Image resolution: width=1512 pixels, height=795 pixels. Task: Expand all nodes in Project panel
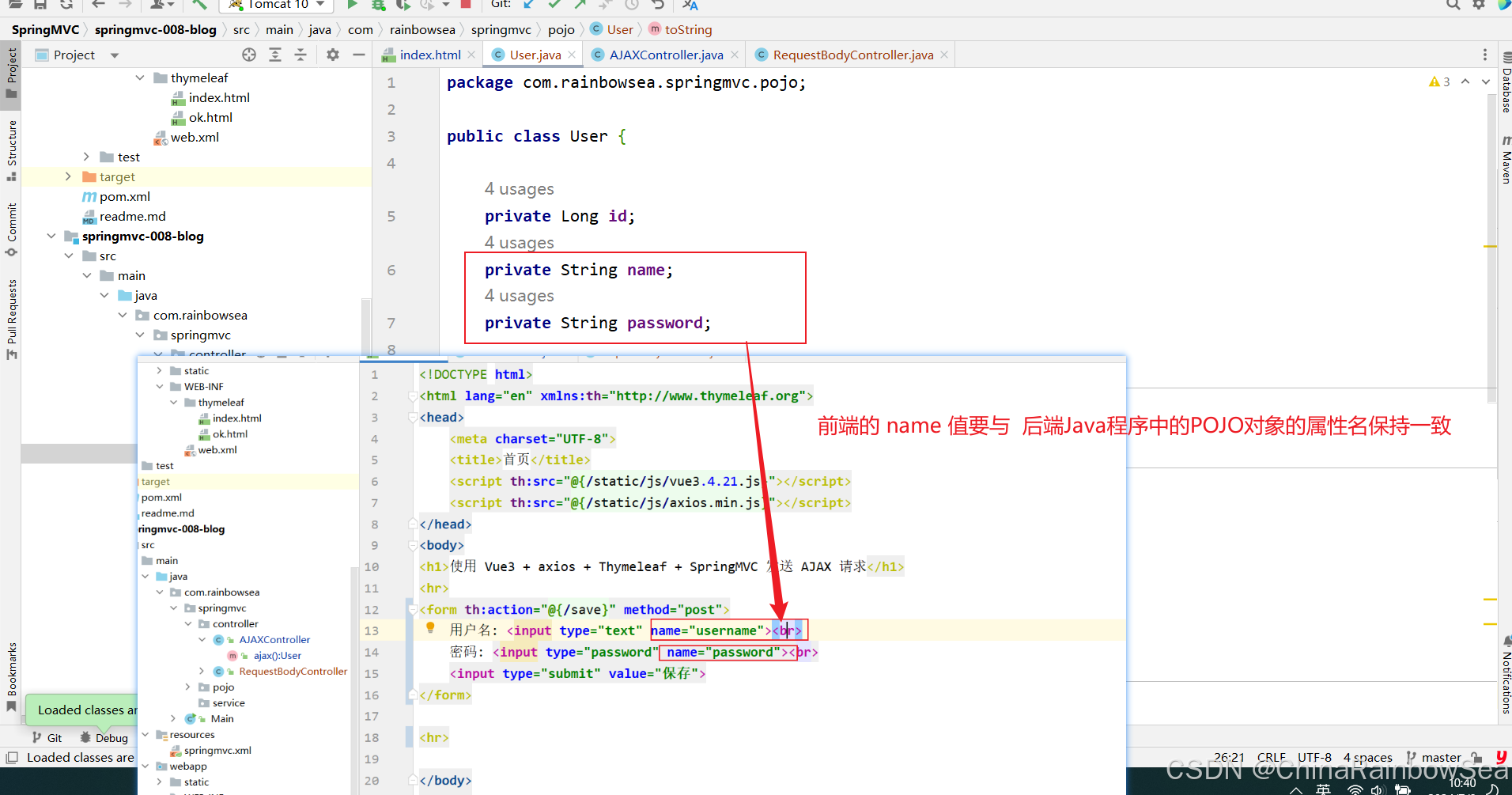pyautogui.click(x=275, y=55)
